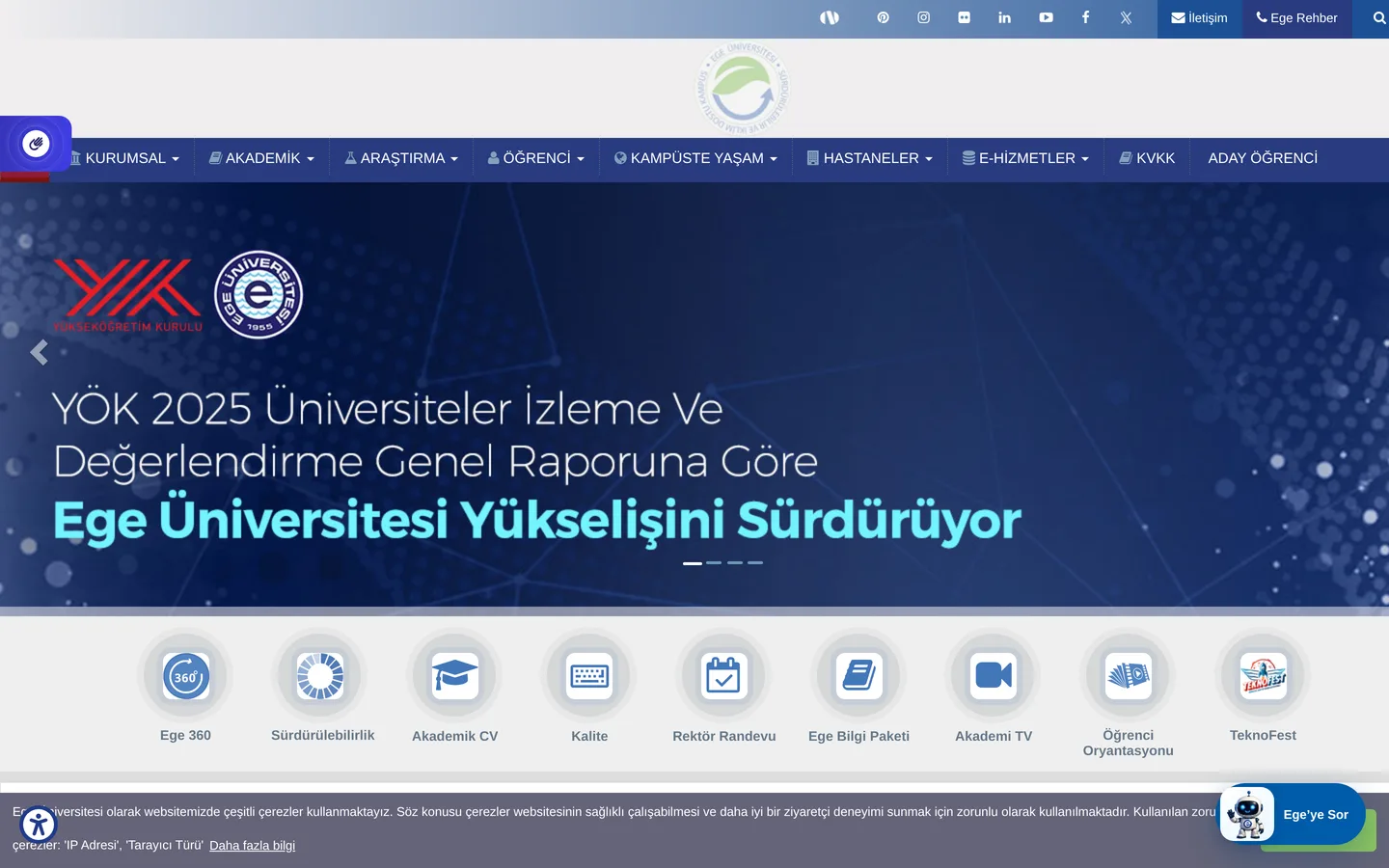Open the Pinterest social icon

pos(883,17)
